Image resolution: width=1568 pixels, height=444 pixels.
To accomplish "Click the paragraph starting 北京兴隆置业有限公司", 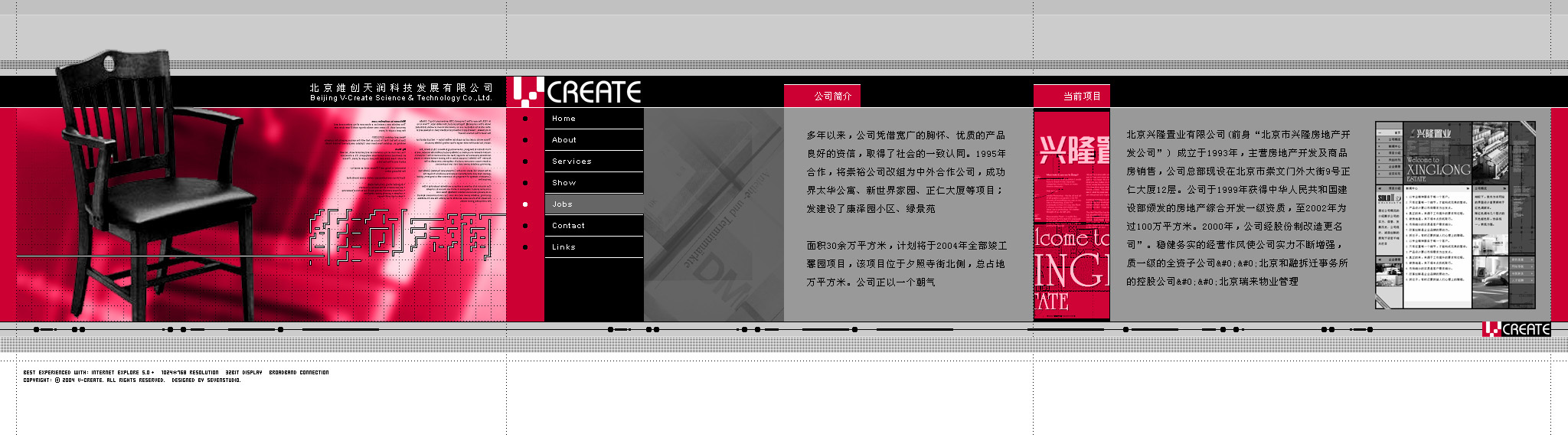I will [1238, 208].
